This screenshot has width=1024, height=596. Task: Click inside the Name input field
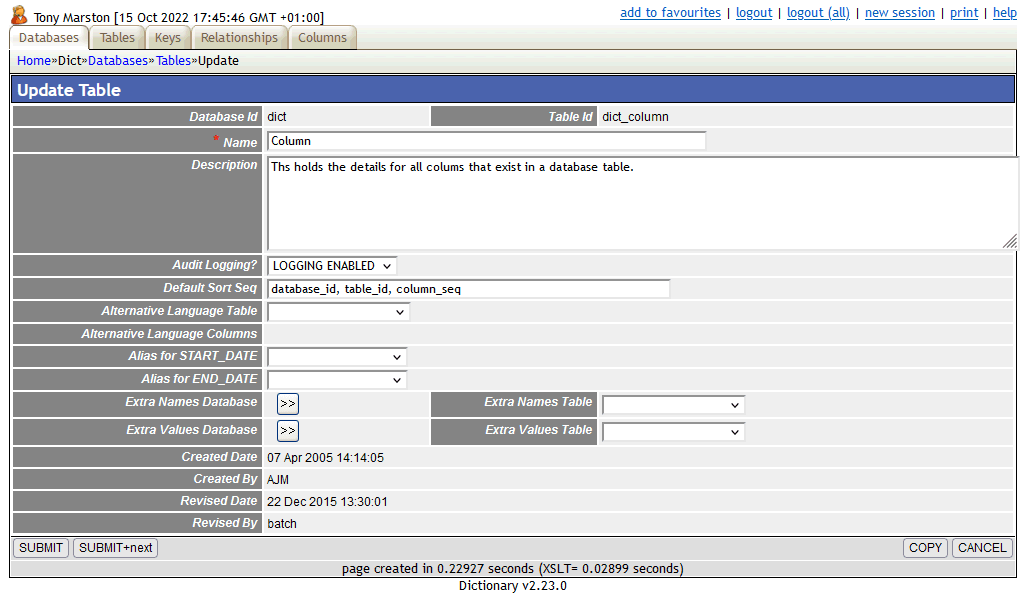[x=486, y=140]
